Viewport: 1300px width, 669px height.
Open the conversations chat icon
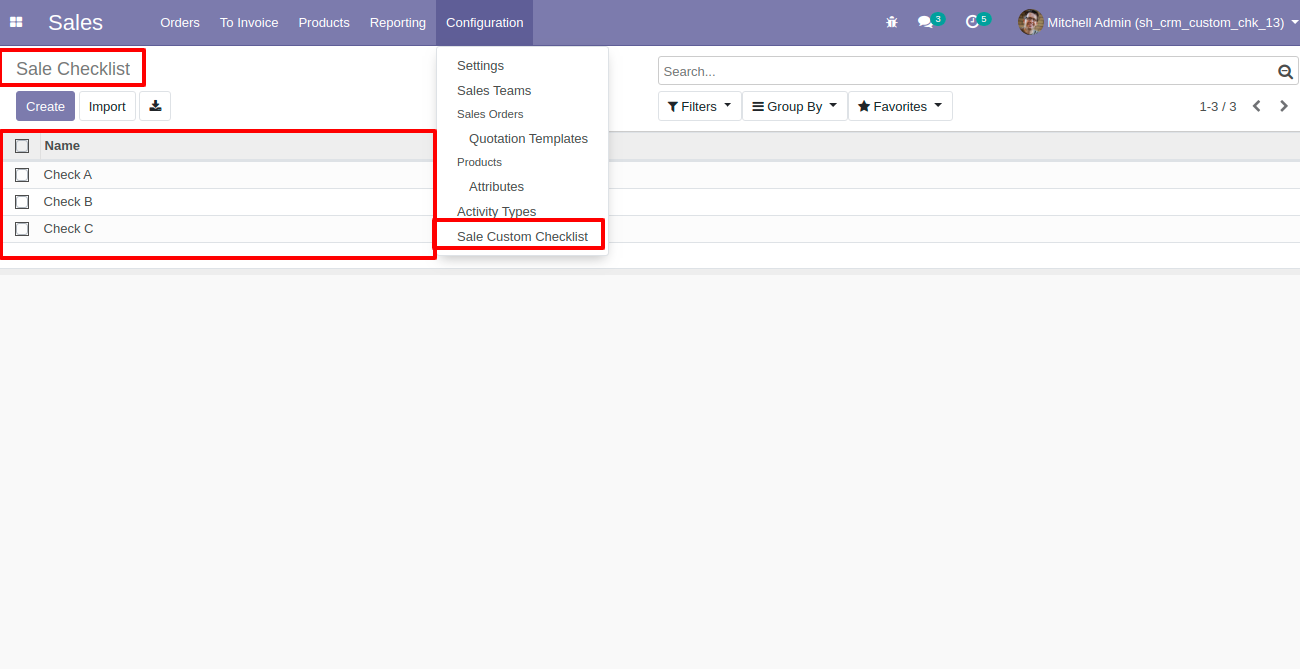pos(925,22)
